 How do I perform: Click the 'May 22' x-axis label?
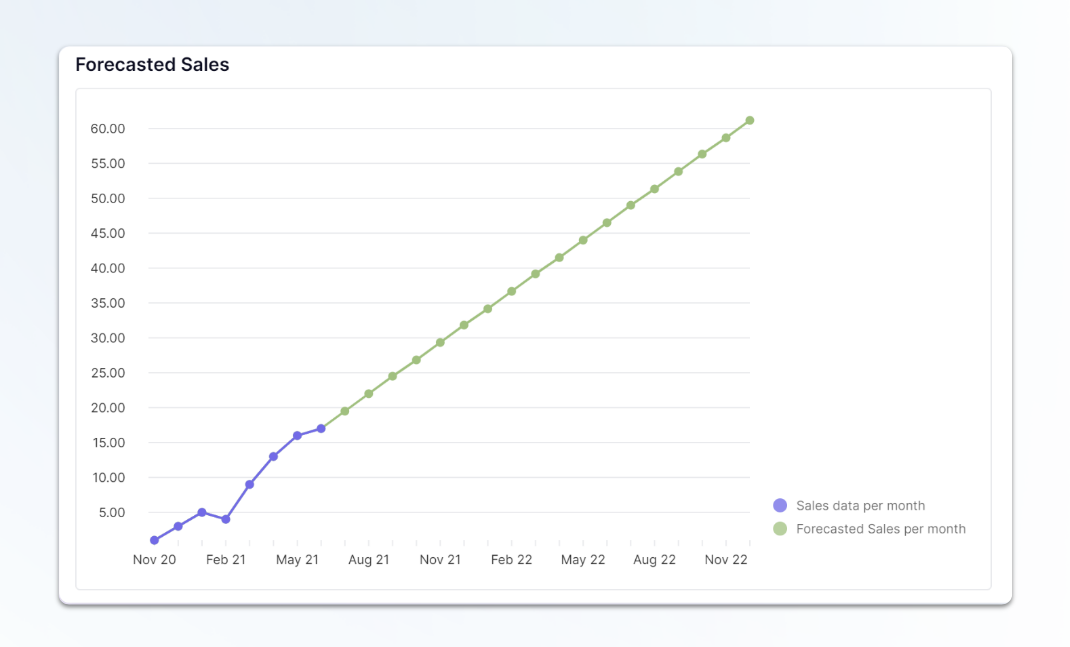[x=583, y=560]
